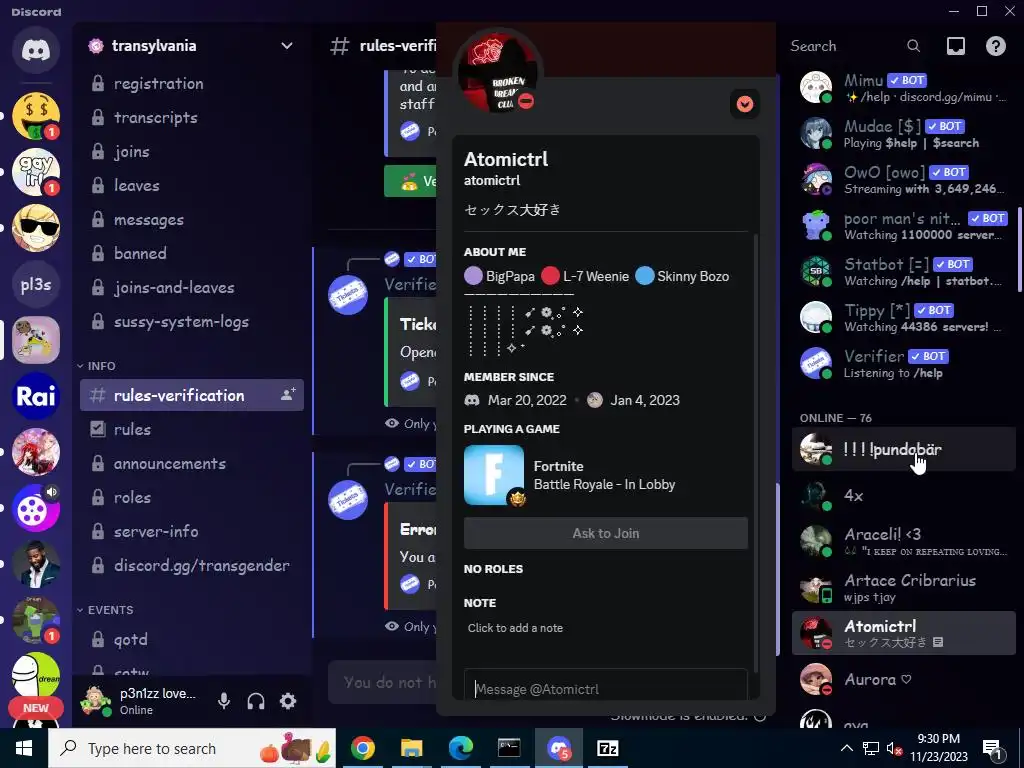The width and height of the screenshot is (1024, 768).
Task: Open the gay irl server icon
Action: (x=36, y=172)
